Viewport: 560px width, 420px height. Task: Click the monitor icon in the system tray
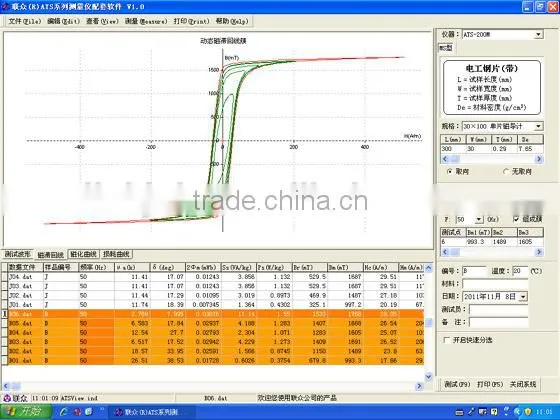point(482,412)
